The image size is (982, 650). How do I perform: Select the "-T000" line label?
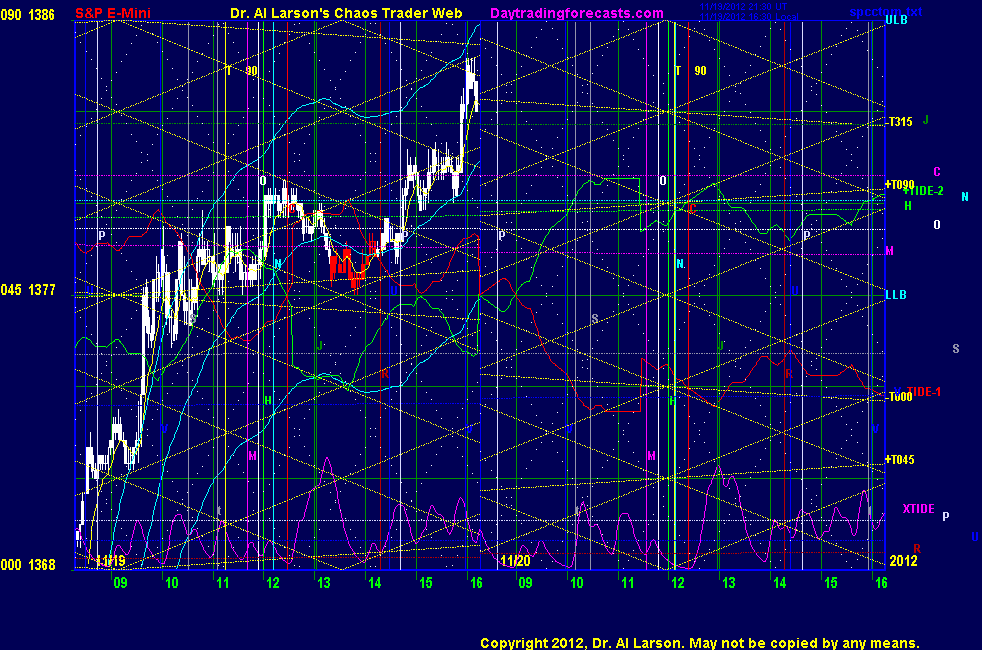coord(899,397)
